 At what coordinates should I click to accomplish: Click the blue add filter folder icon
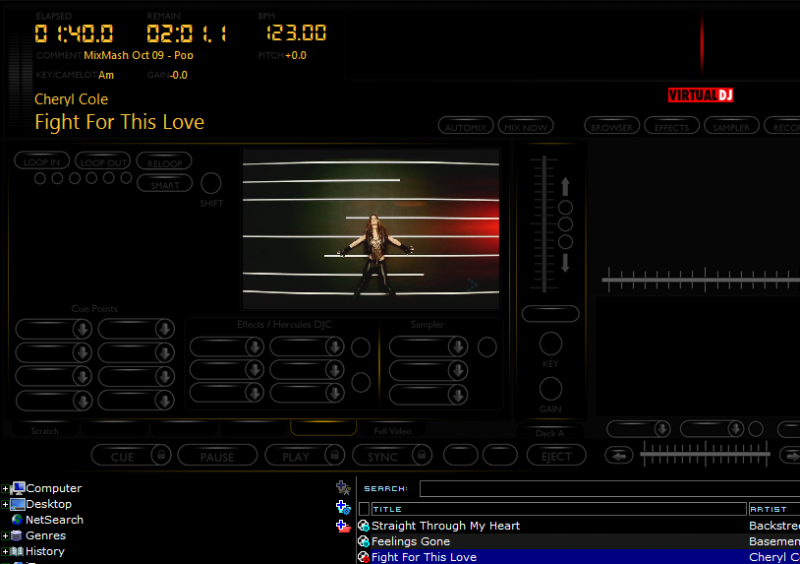tap(343, 507)
